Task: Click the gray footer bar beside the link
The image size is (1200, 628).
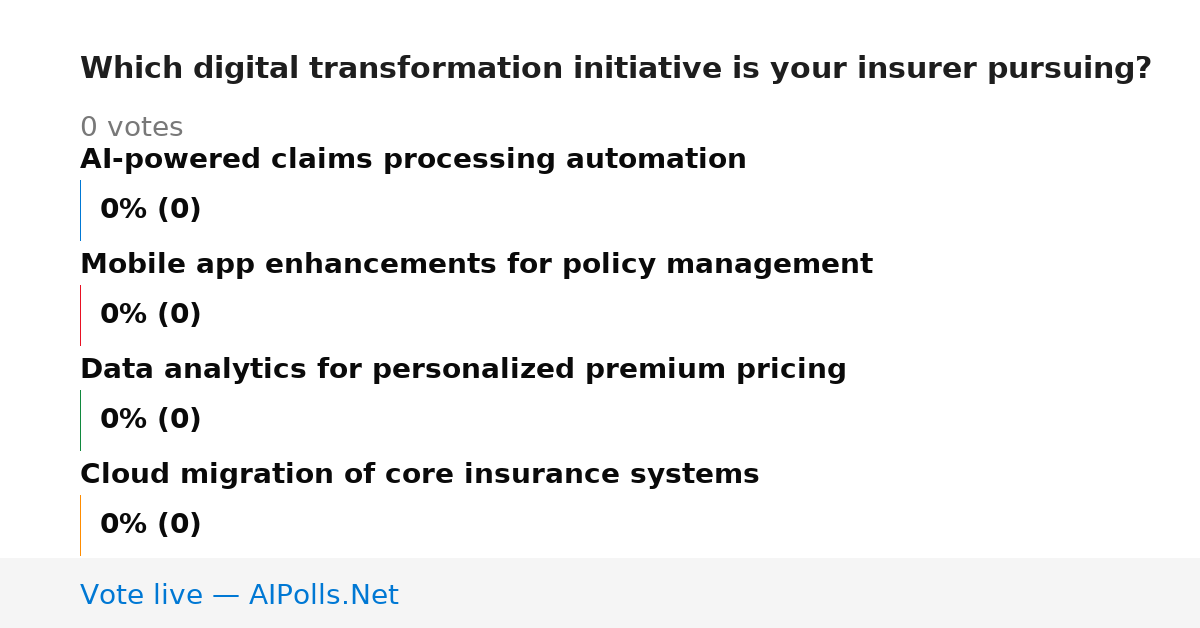Action: [800, 593]
